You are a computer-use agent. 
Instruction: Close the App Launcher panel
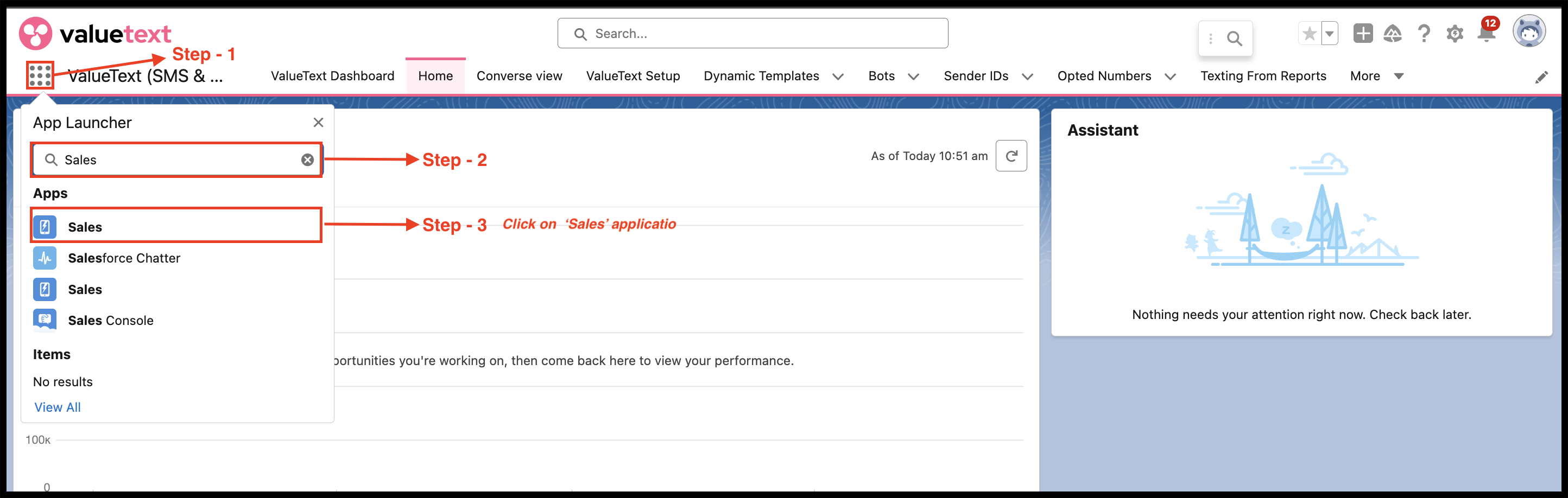tap(318, 122)
